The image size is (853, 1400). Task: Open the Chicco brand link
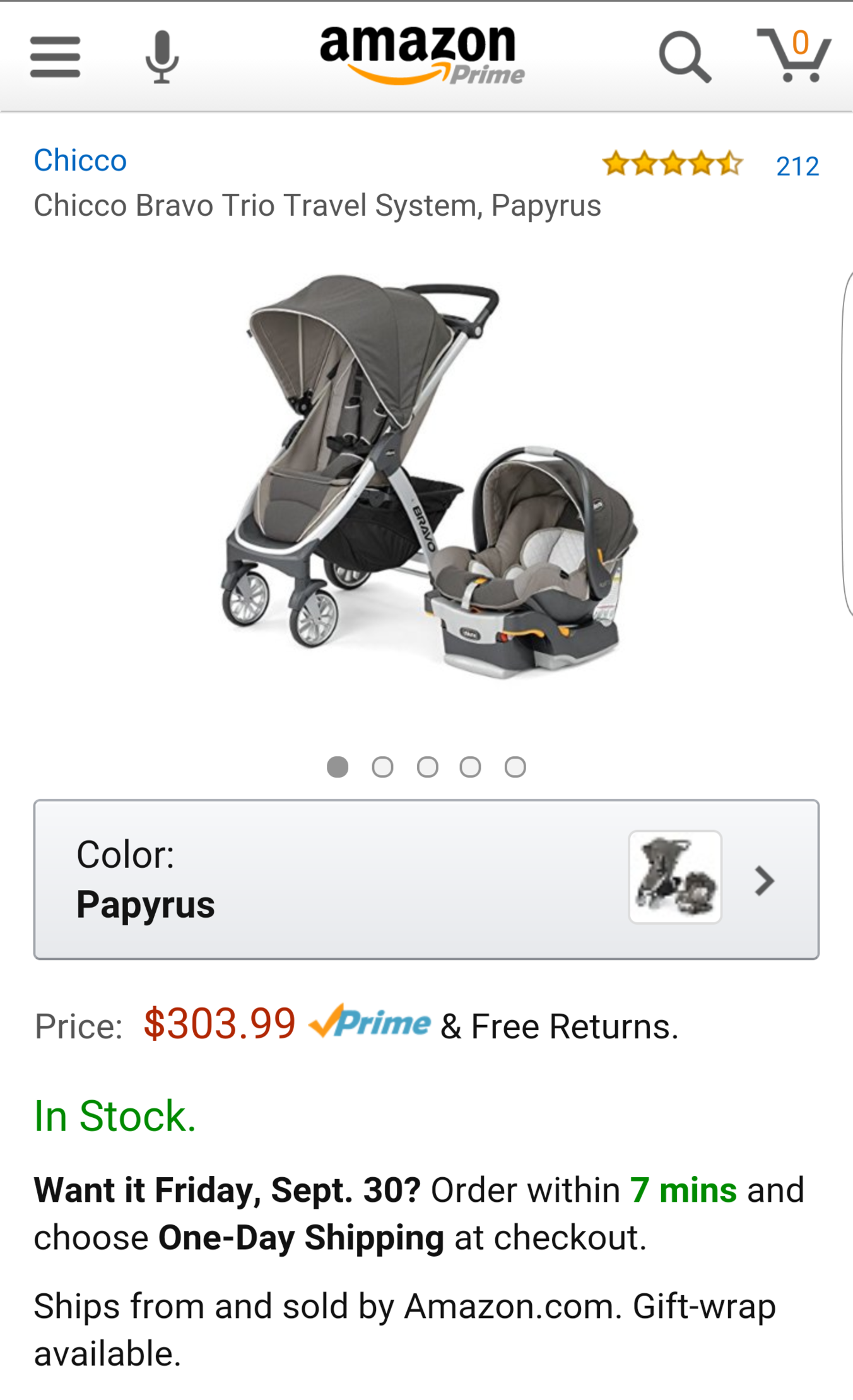[x=80, y=160]
